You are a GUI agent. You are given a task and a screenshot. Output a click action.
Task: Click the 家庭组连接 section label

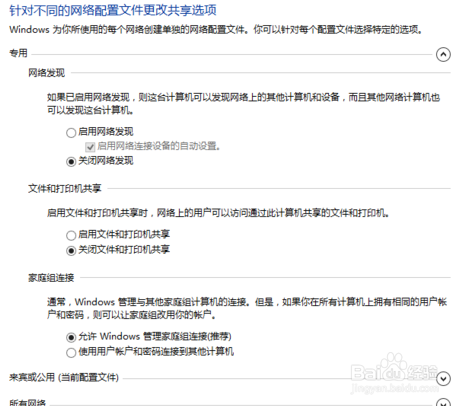tap(51, 278)
